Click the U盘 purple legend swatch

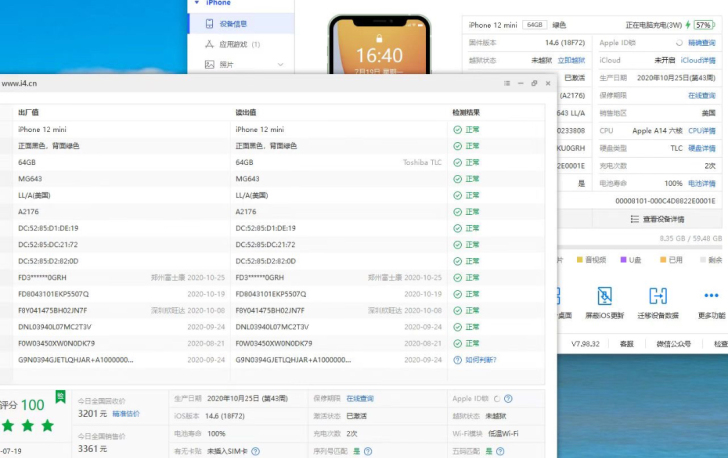623,260
